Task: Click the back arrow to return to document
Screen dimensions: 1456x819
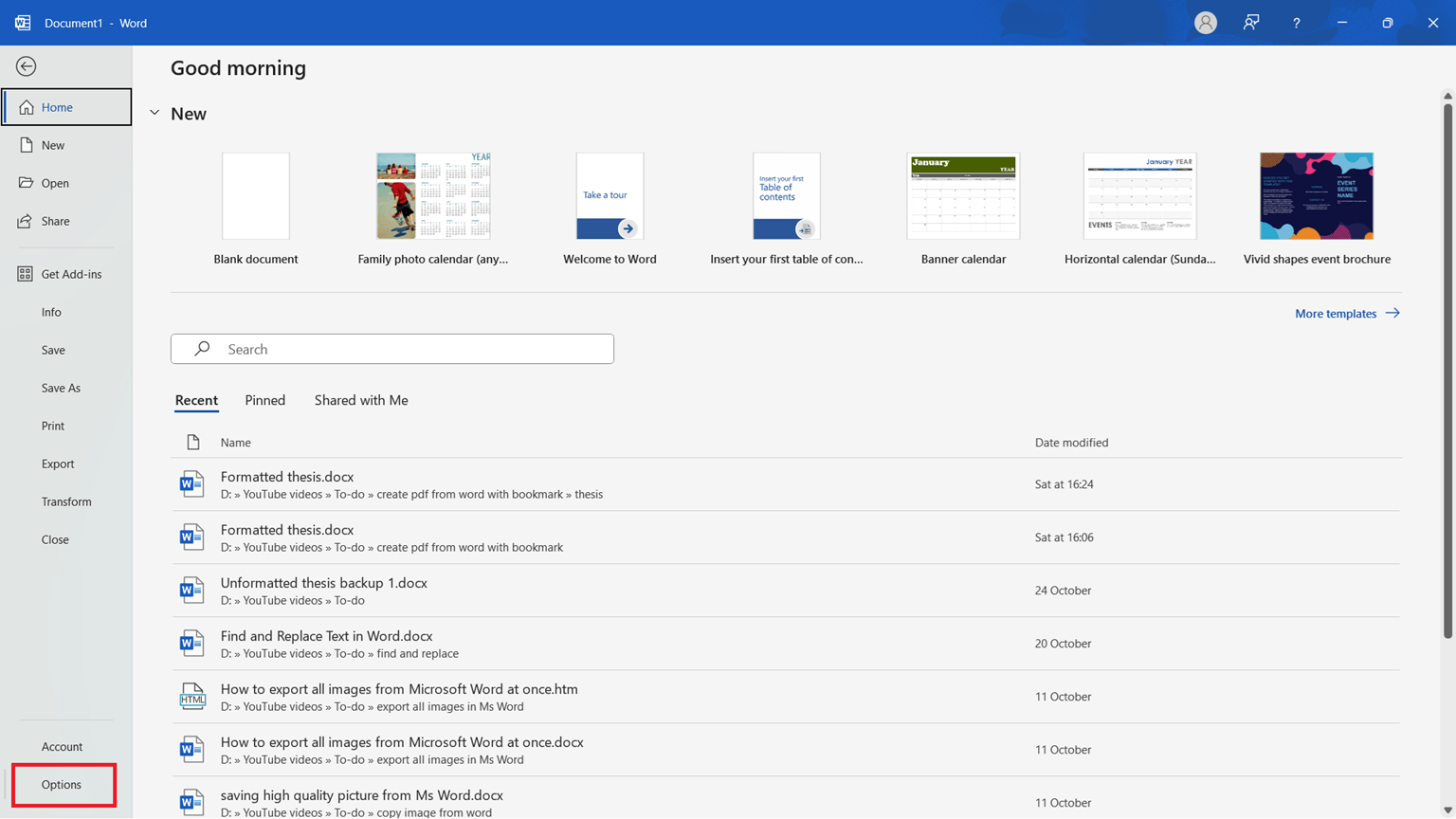Action: tap(27, 66)
